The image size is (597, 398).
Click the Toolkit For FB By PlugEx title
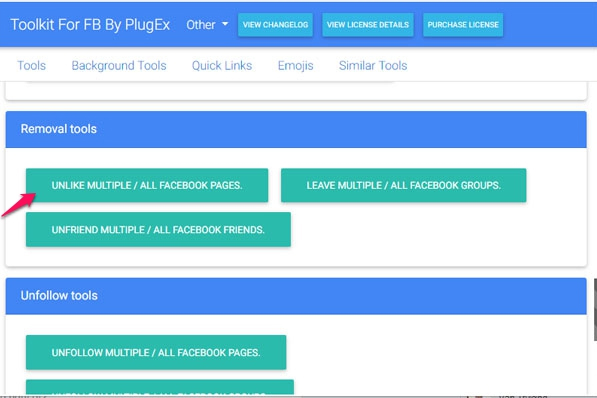pyautogui.click(x=90, y=25)
